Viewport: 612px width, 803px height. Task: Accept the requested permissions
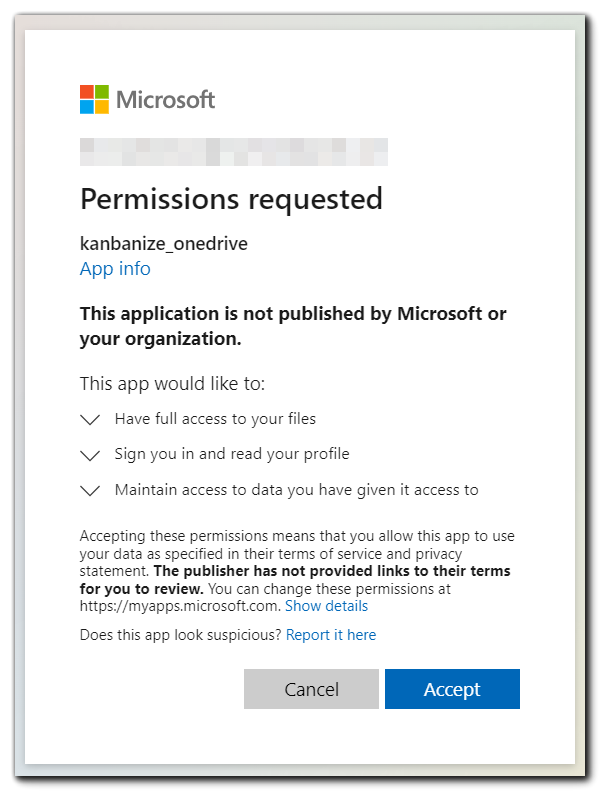[452, 689]
